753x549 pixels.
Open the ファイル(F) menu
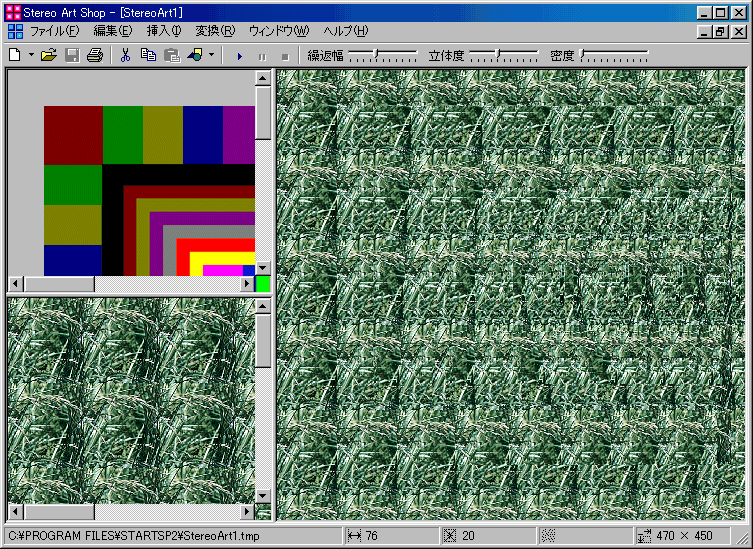click(54, 31)
